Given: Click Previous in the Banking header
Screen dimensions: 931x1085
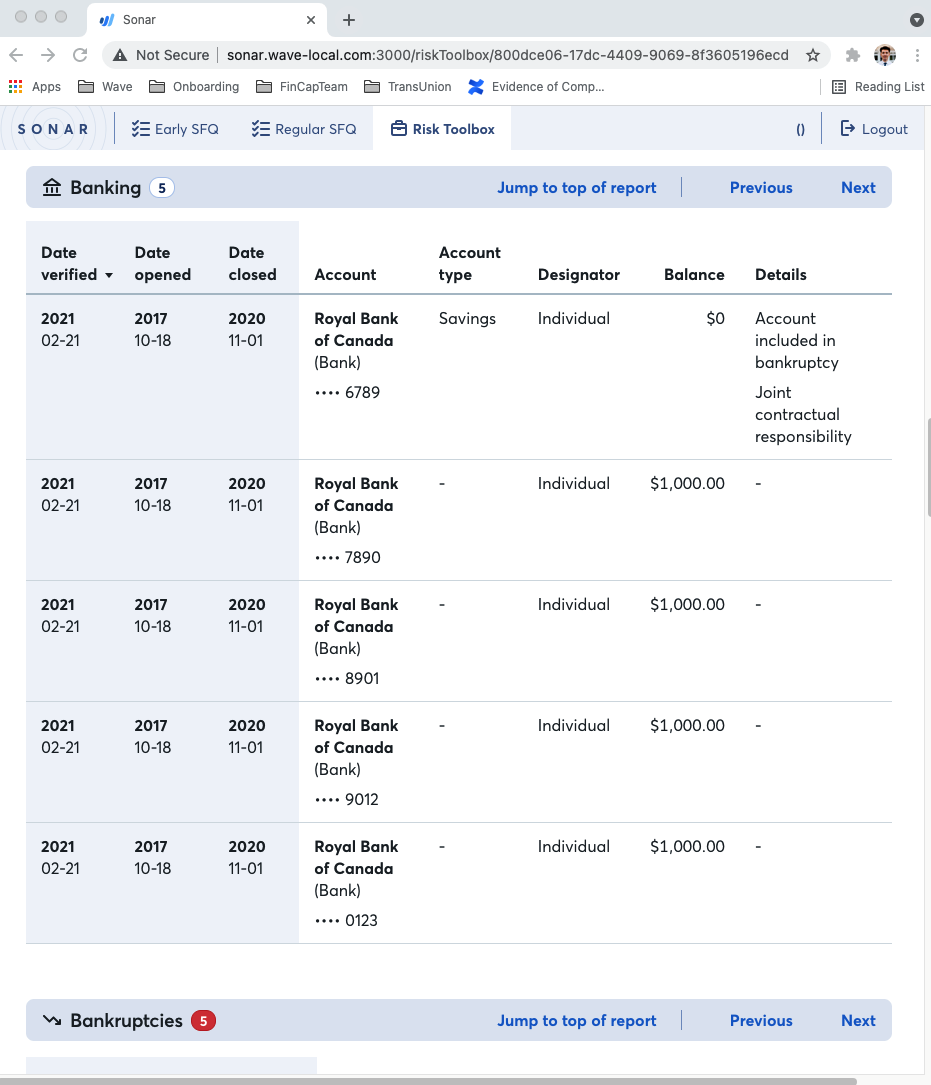Looking at the screenshot, I should [x=761, y=188].
